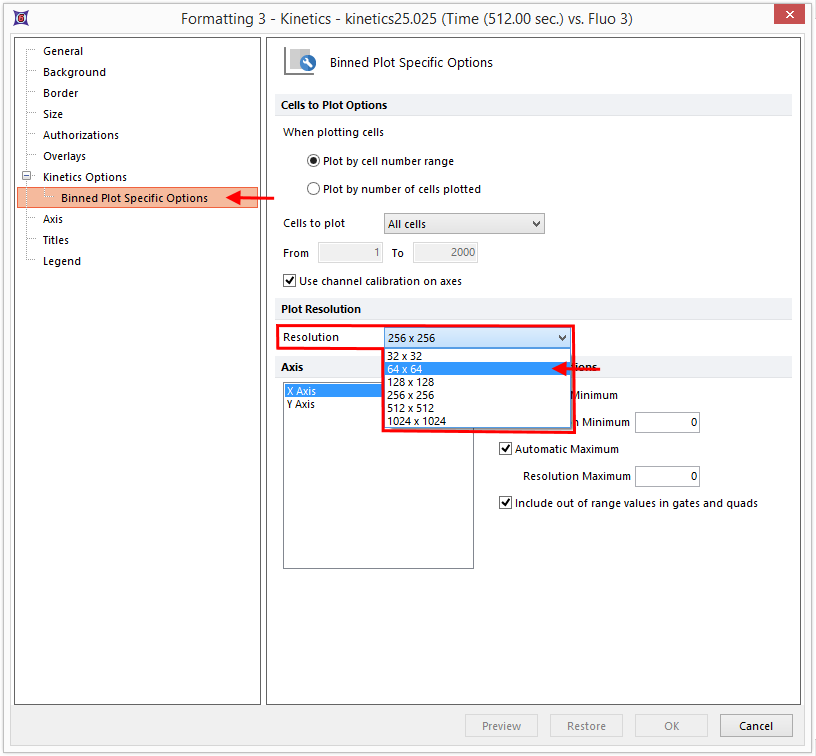816x756 pixels.
Task: Select Plot by cell number range
Action: 314,161
